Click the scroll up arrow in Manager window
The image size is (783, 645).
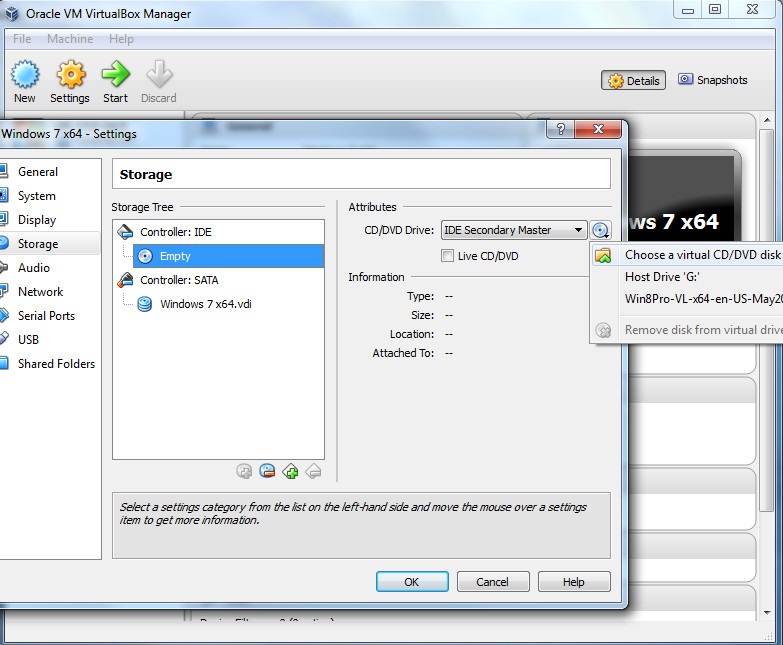(767, 120)
